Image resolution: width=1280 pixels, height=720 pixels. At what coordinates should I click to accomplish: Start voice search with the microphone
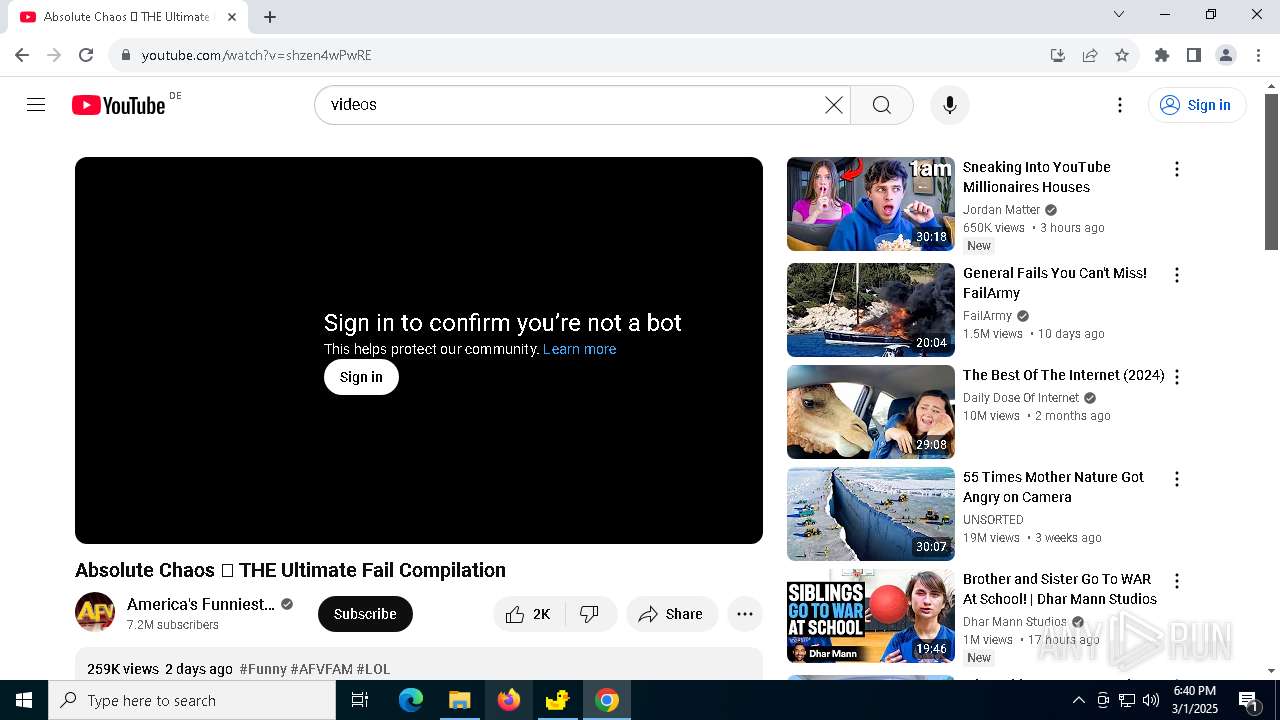click(x=949, y=105)
